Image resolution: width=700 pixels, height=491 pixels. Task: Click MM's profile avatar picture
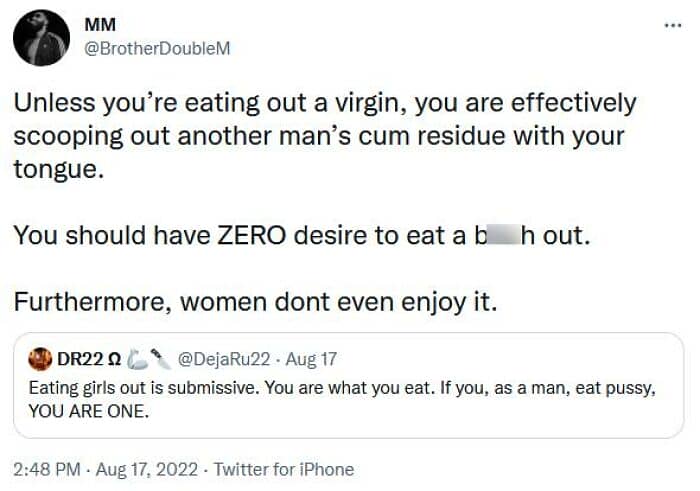coord(42,39)
